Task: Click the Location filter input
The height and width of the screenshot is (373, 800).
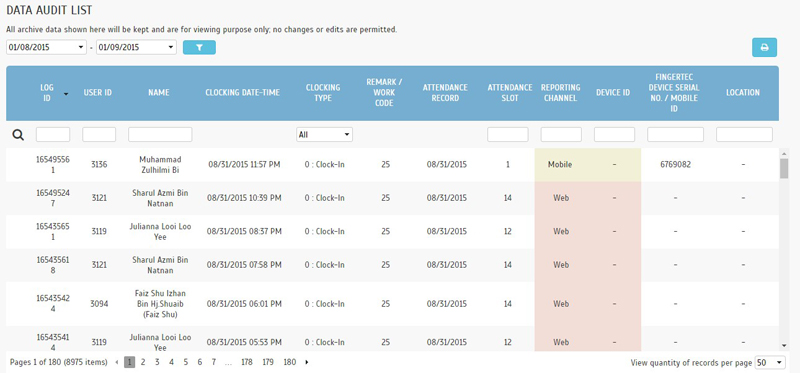Action: click(744, 135)
